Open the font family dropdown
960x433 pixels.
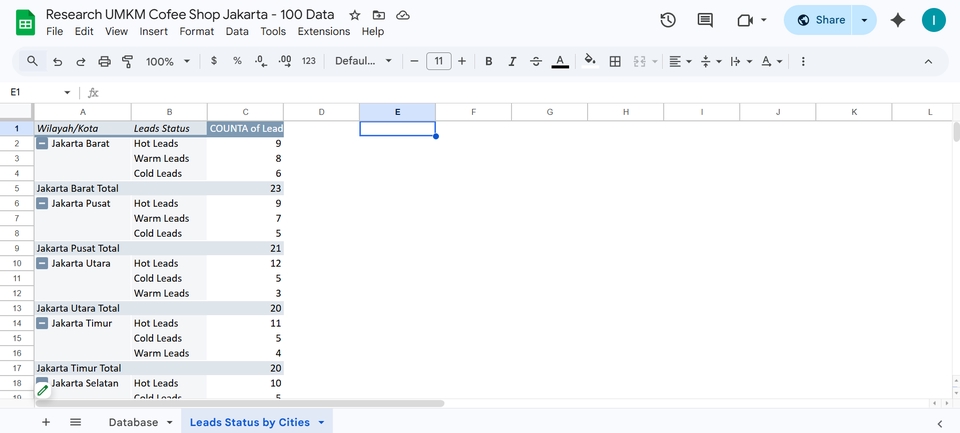(x=363, y=61)
